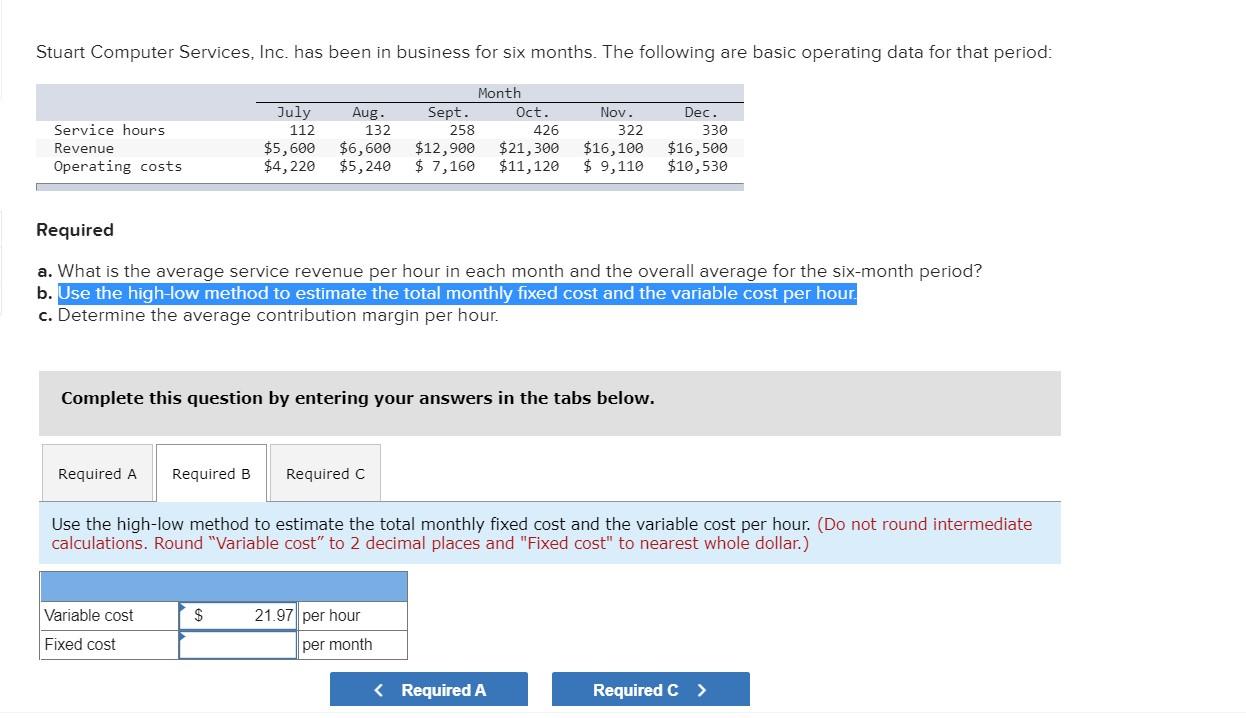Viewport: 1246px width, 718px height.
Task: Advance with the Required C button
Action: (650, 690)
